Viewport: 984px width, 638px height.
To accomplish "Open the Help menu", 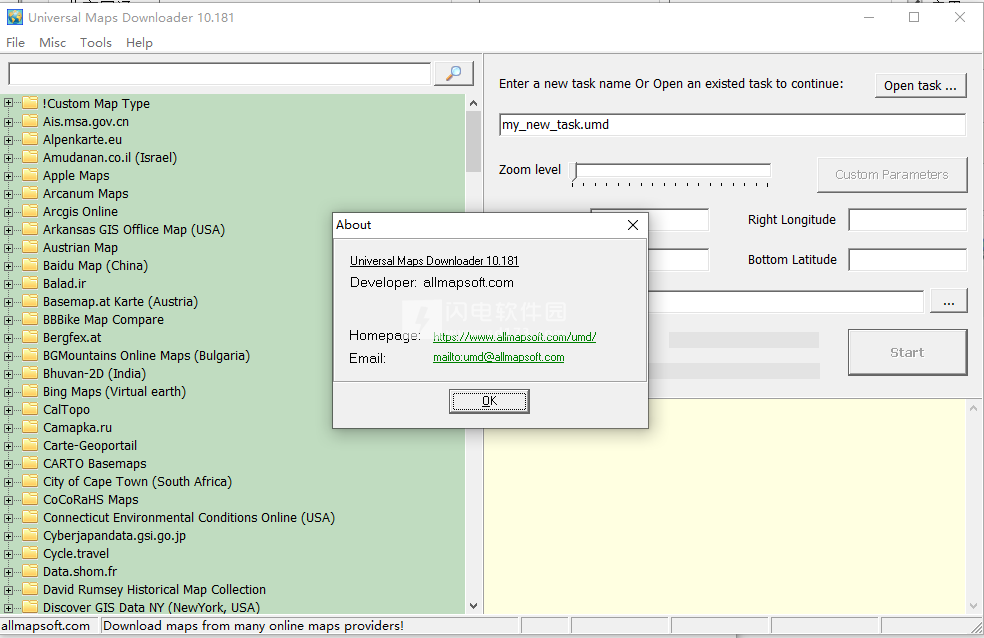I will click(x=139, y=43).
